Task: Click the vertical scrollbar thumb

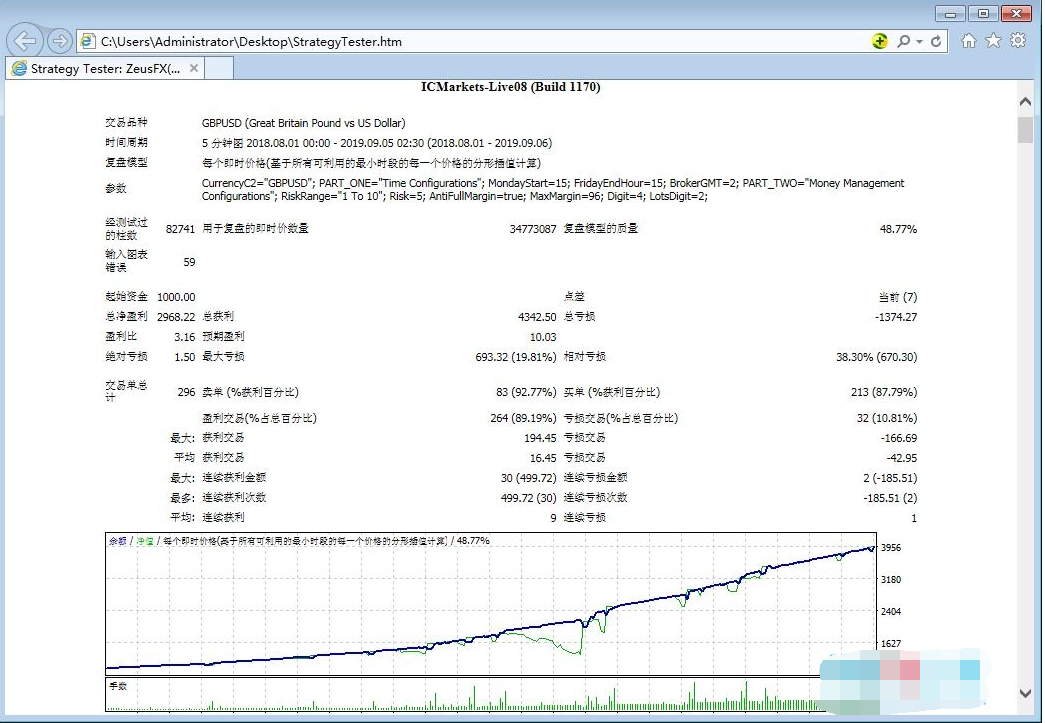Action: (x=1025, y=130)
